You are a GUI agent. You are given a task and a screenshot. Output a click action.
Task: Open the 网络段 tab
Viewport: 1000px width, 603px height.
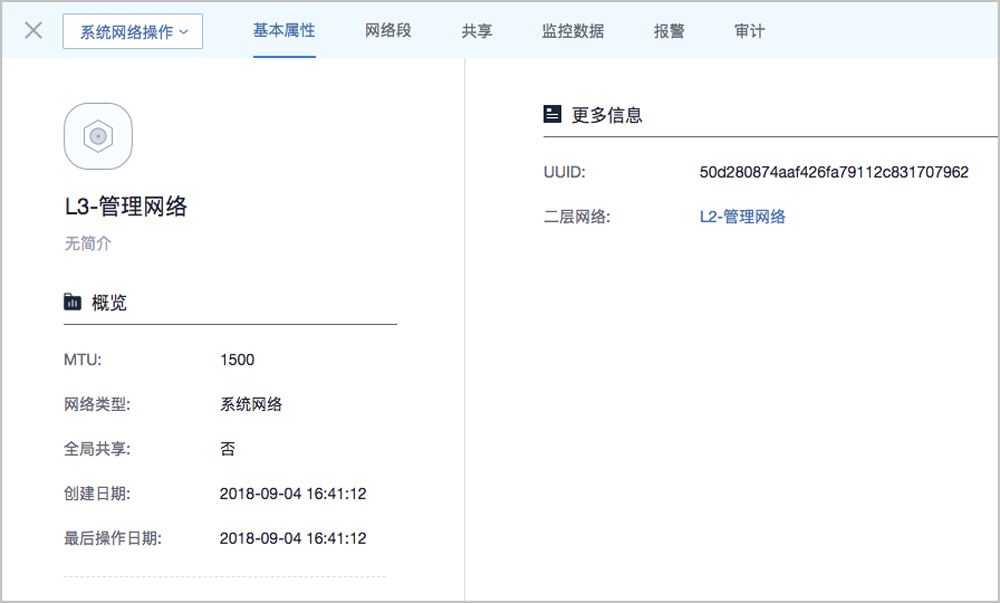(389, 31)
